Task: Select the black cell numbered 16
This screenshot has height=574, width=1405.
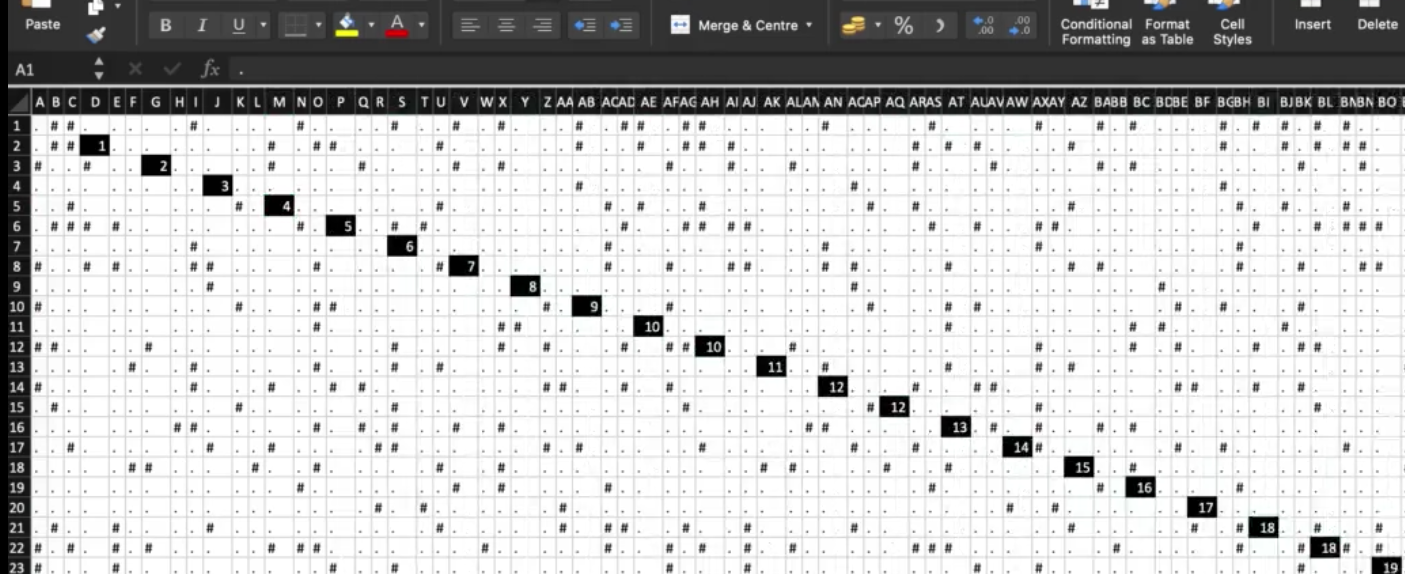Action: (x=1141, y=487)
